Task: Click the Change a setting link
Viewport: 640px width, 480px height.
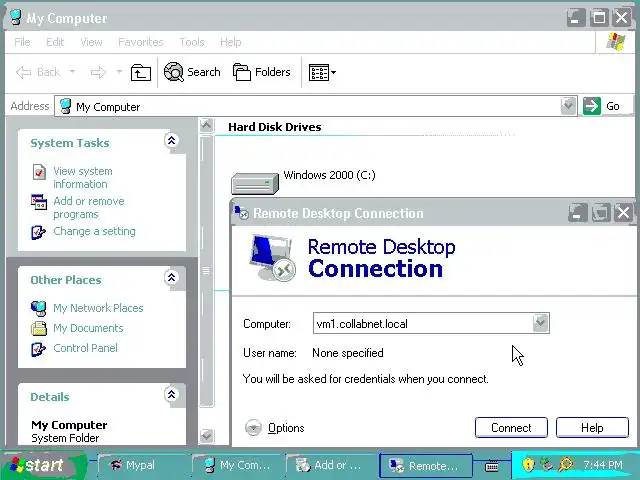Action: (x=94, y=231)
